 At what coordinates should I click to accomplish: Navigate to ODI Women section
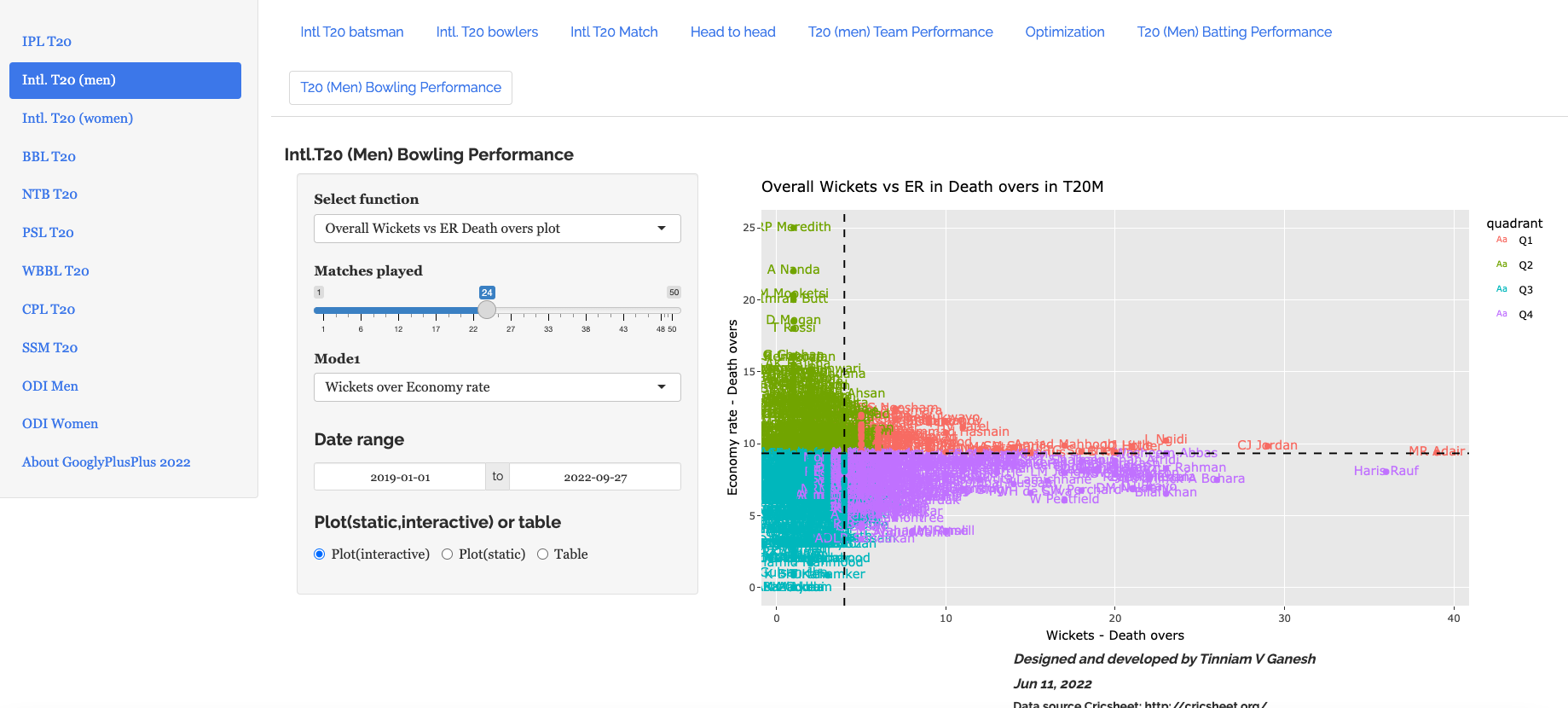pos(60,424)
